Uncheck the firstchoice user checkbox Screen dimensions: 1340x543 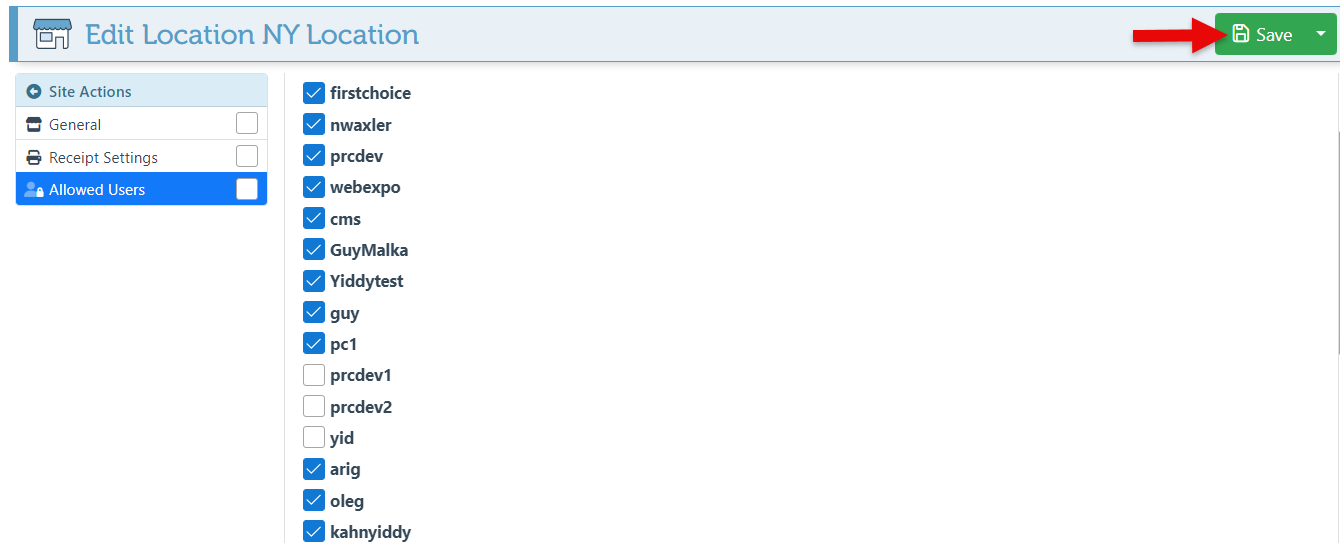314,93
